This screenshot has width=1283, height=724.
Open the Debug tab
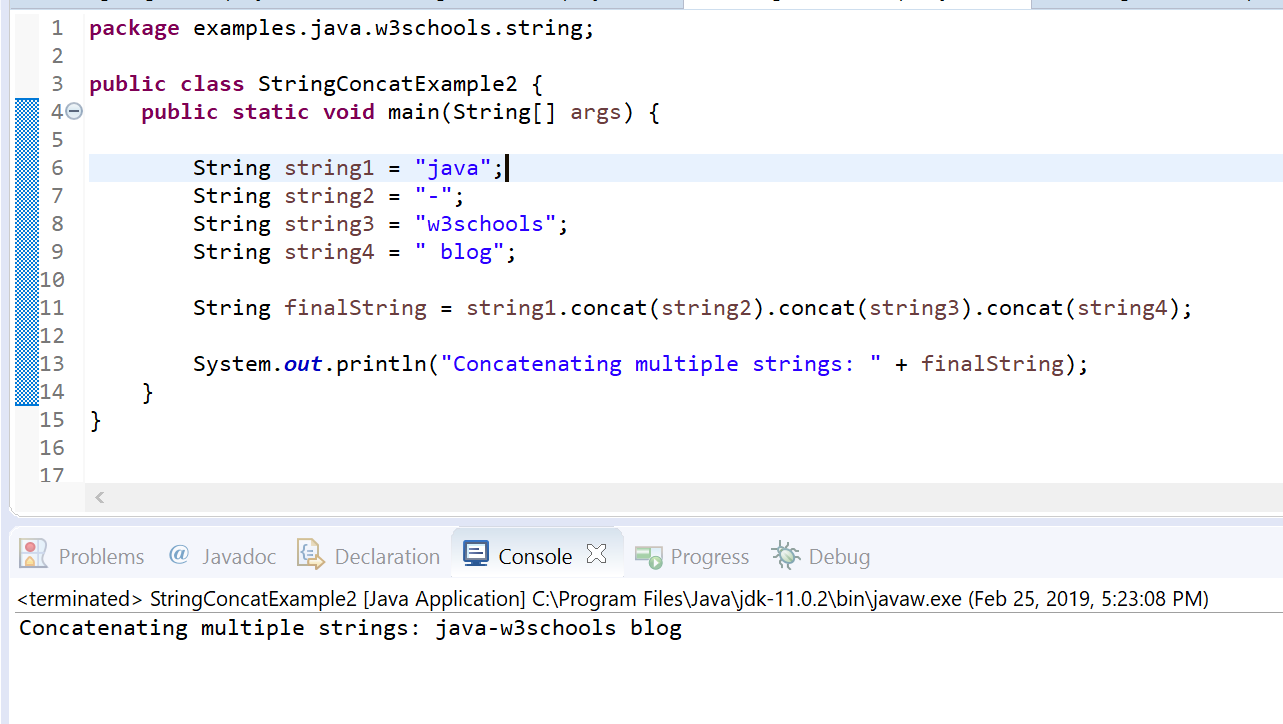click(x=839, y=556)
